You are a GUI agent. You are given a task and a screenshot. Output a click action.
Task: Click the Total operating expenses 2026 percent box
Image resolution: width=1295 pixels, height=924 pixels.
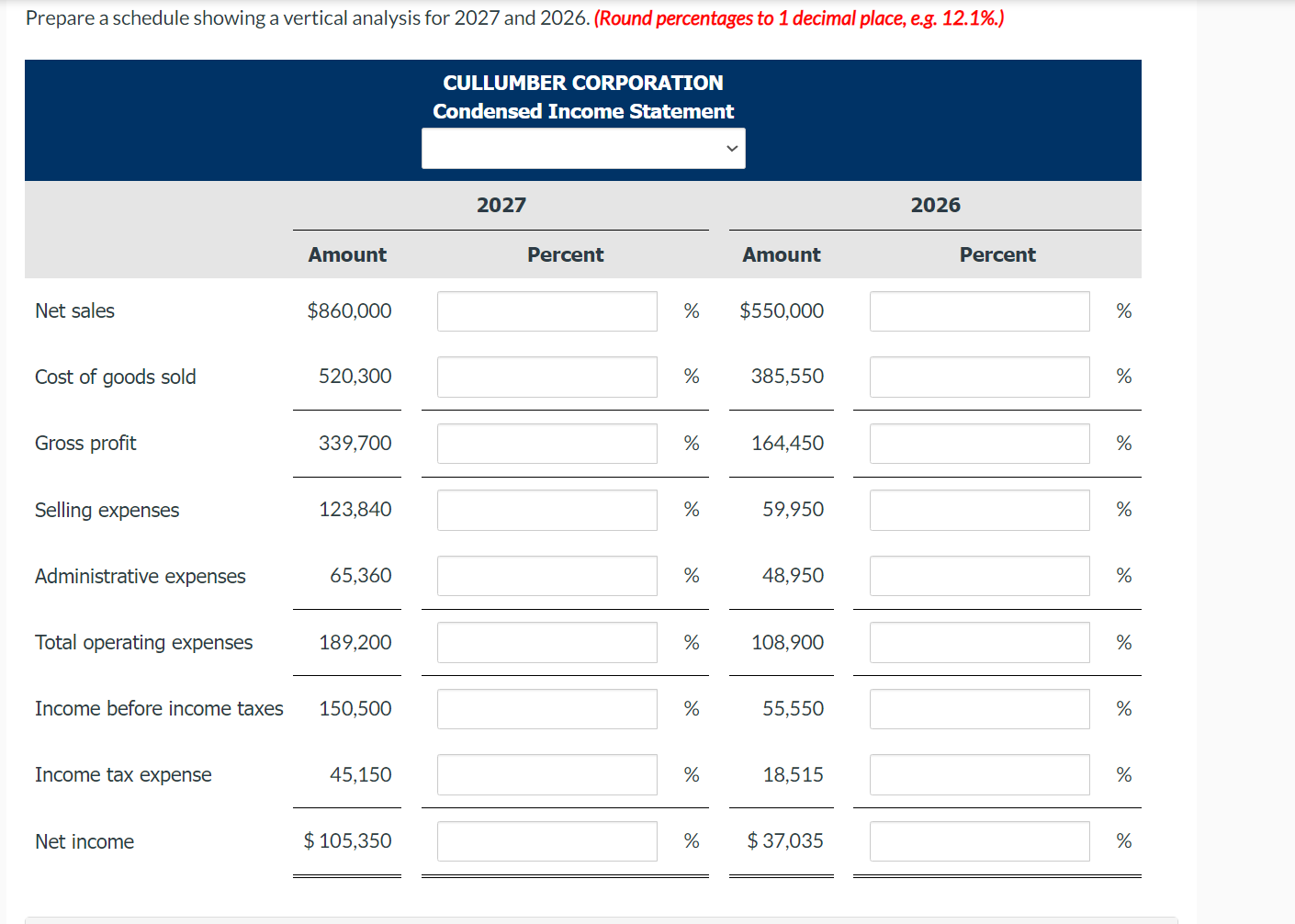[x=979, y=642]
